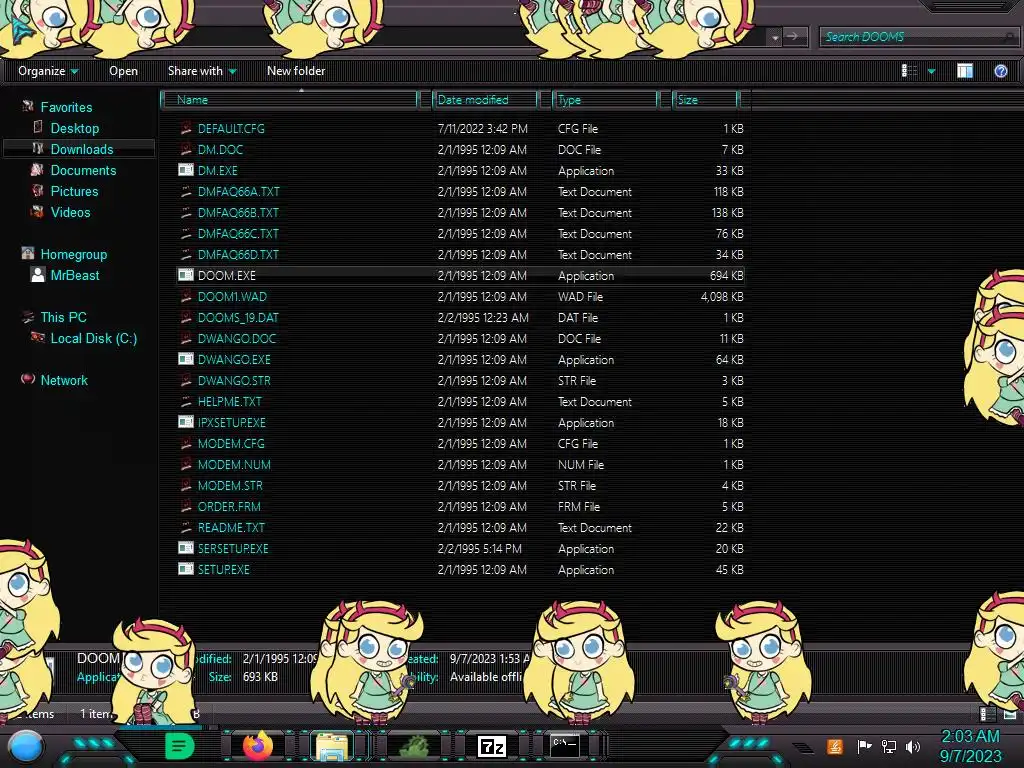The height and width of the screenshot is (768, 1024).
Task: Toggle the preview pane icon
Action: click(965, 71)
